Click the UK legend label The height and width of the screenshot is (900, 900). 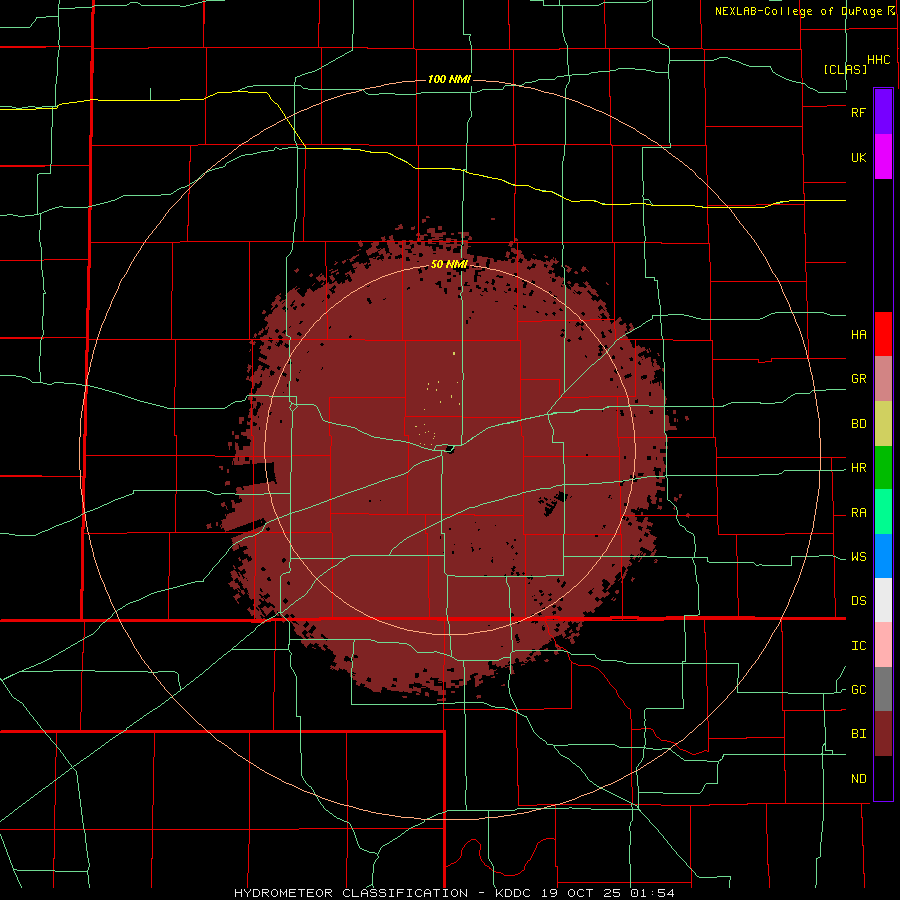click(x=858, y=158)
